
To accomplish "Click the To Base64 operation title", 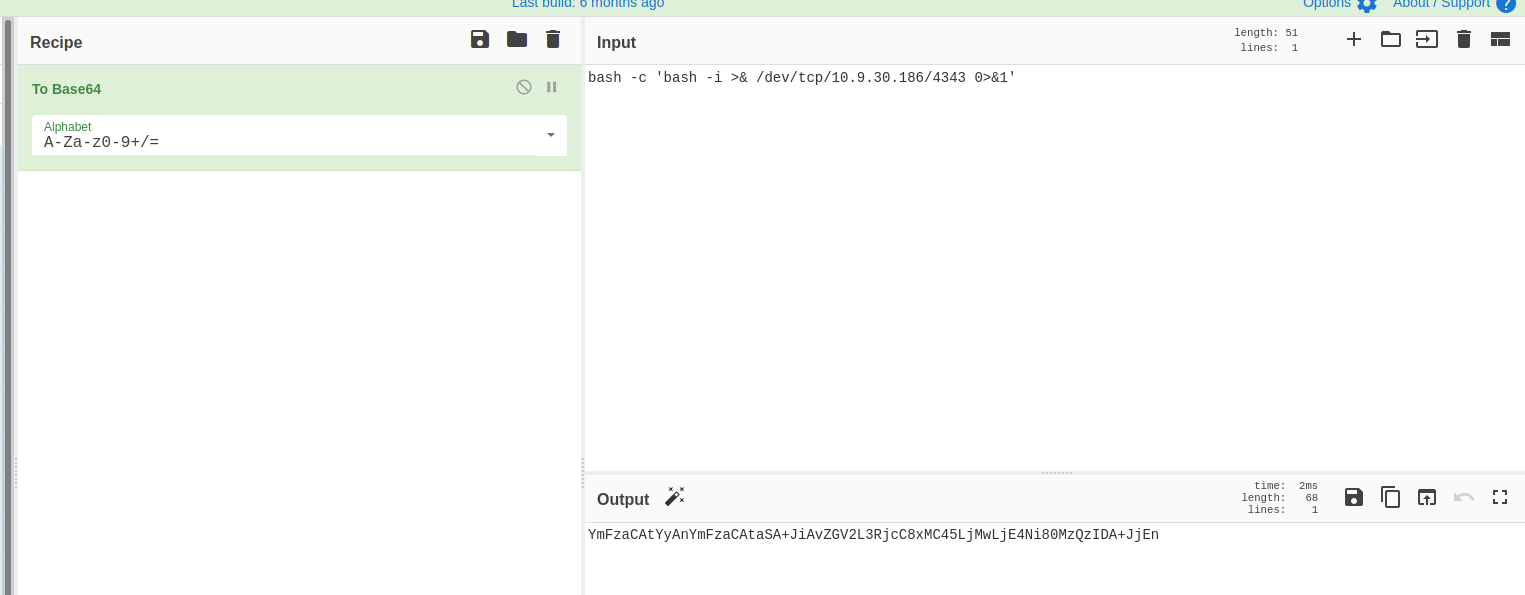I will point(66,89).
